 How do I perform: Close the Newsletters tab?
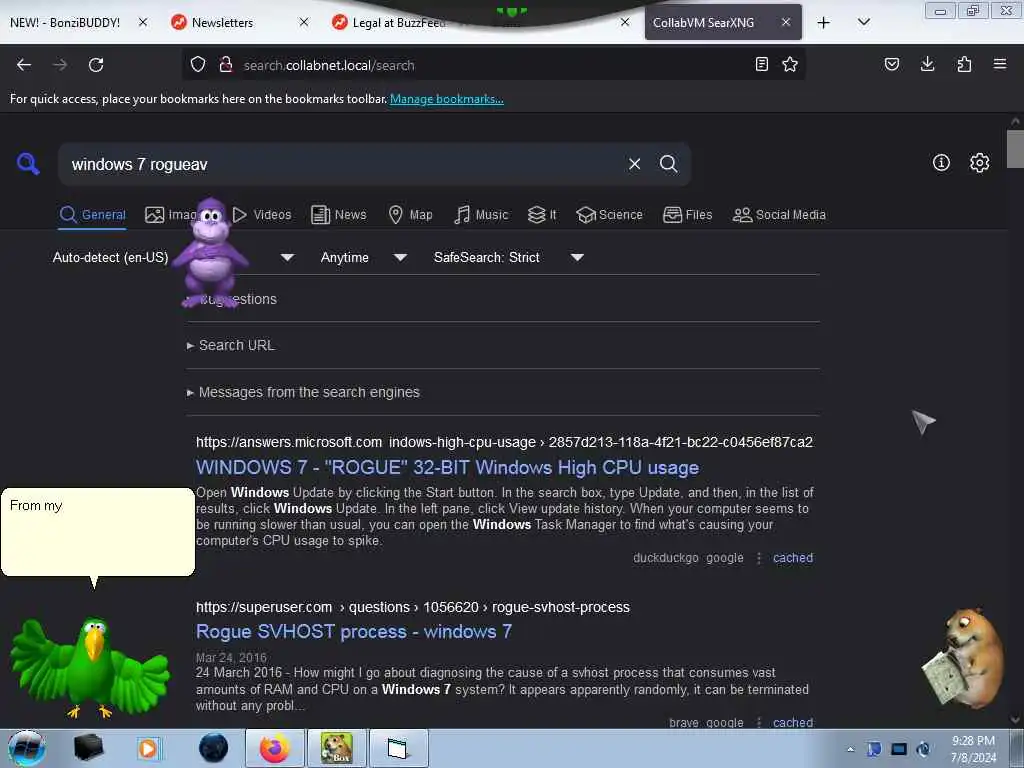pyautogui.click(x=304, y=22)
